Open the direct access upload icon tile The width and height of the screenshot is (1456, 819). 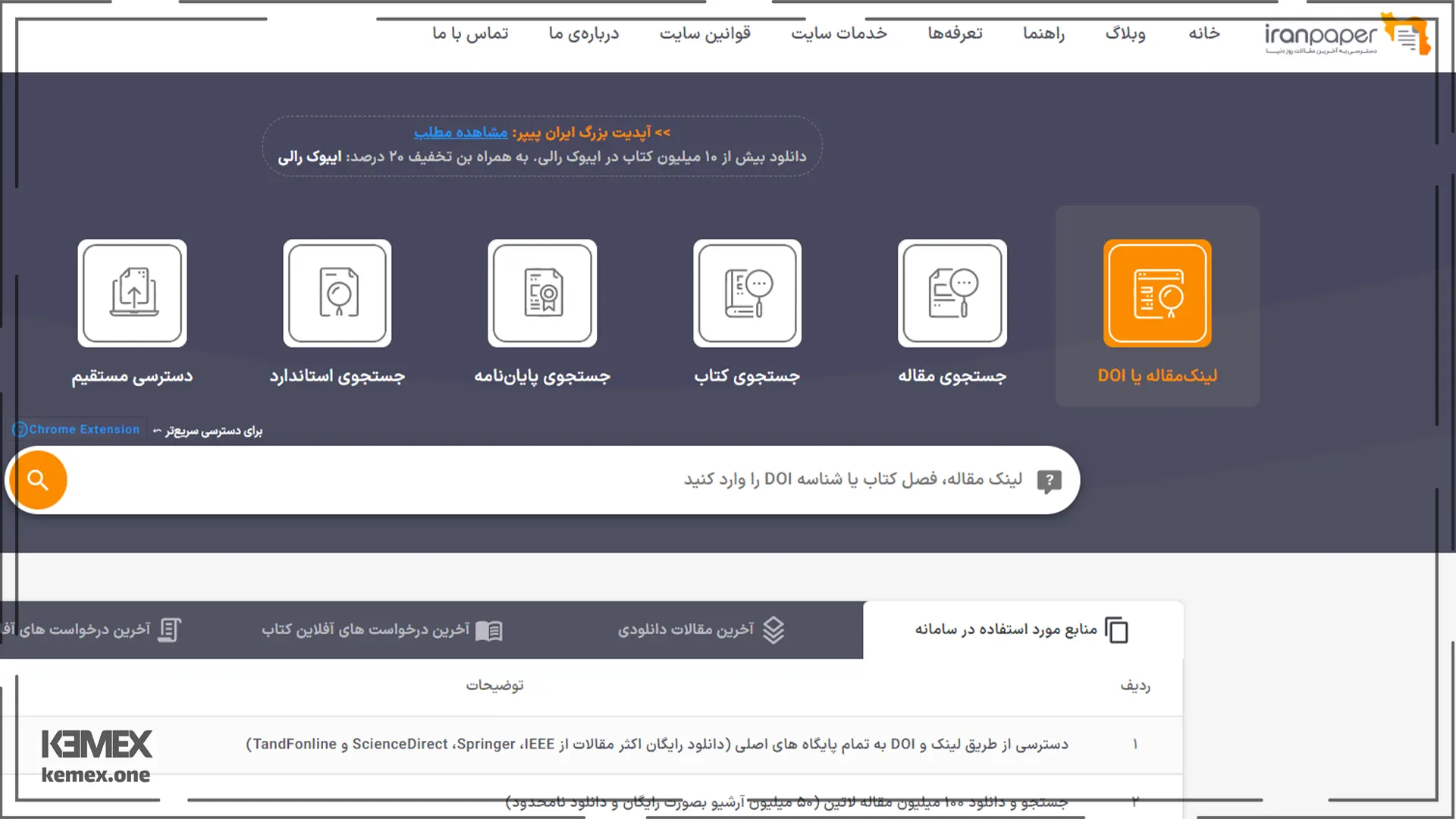tap(132, 293)
